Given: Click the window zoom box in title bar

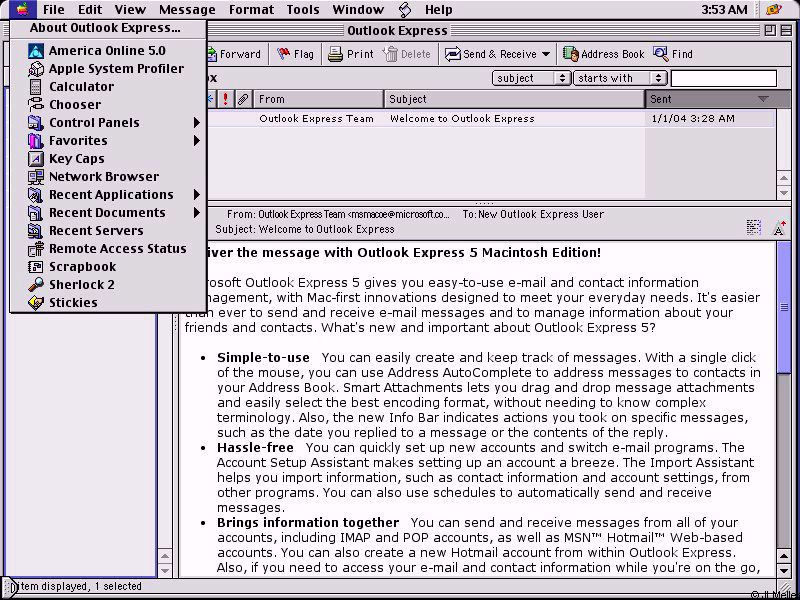Looking at the screenshot, I should point(770,31).
